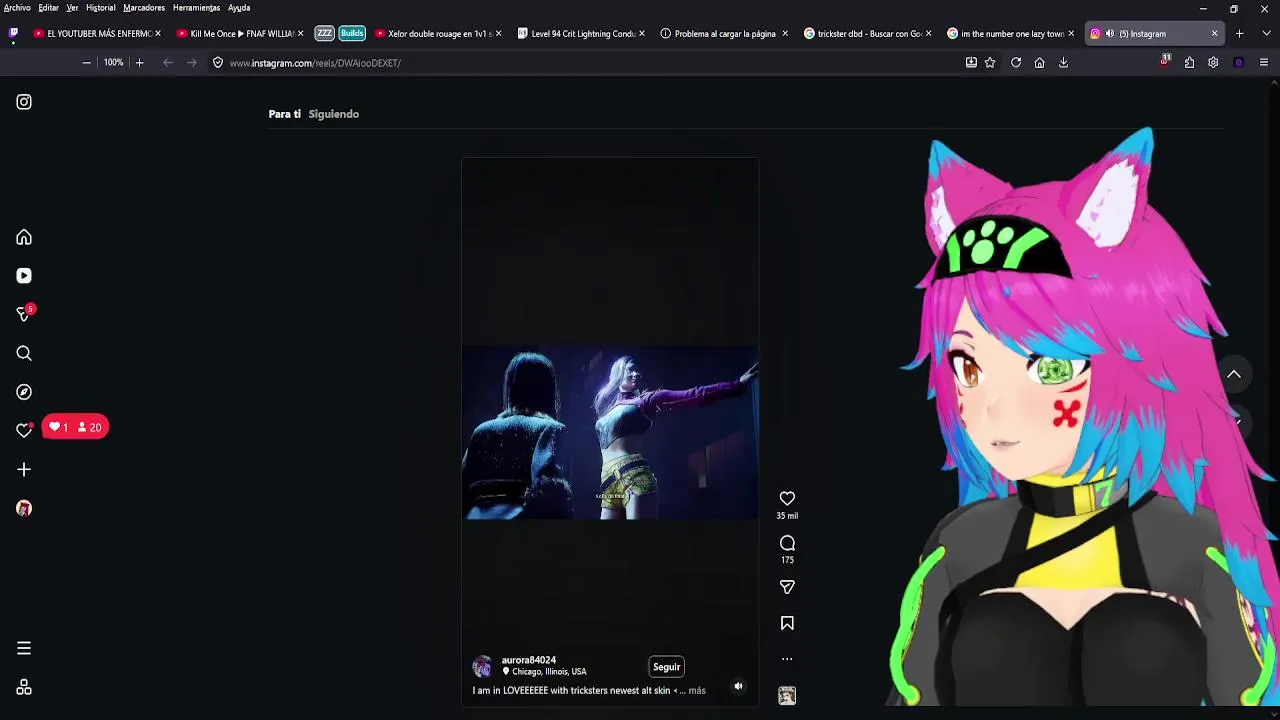Open the reel's comments bubble icon
This screenshot has width=1280, height=720.
tap(787, 543)
